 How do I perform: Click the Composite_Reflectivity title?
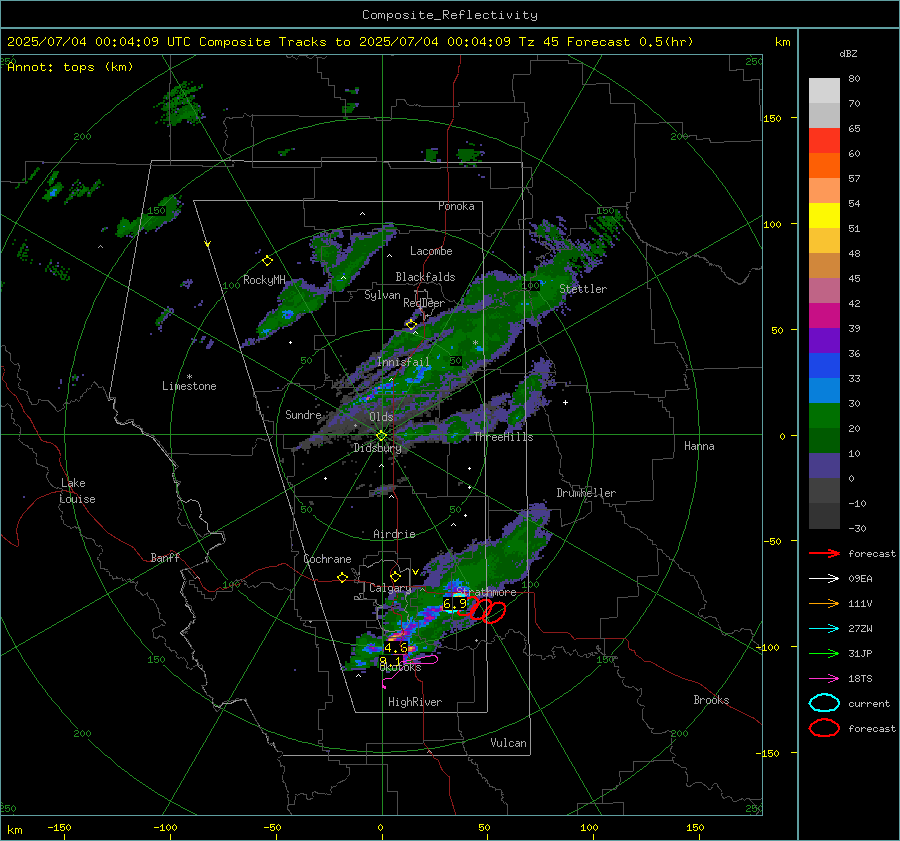[449, 15]
